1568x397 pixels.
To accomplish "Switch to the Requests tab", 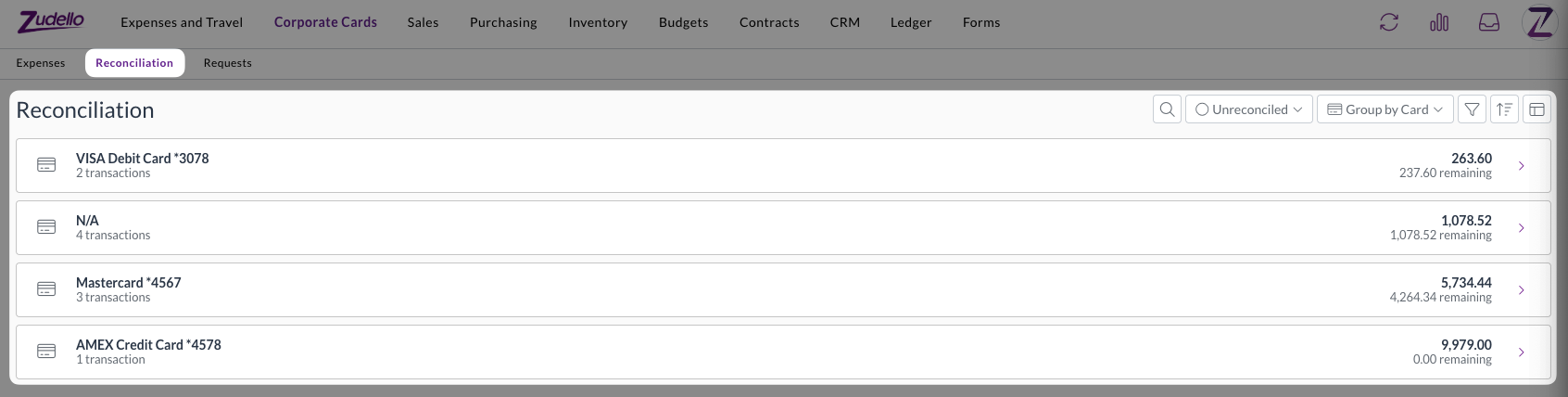I will [x=227, y=63].
